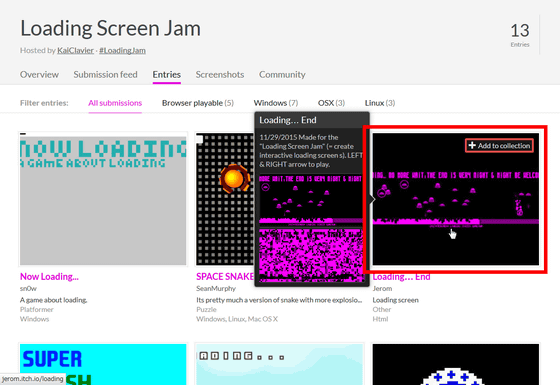The height and width of the screenshot is (385, 560).
Task: Click the Html platform text
Action: pos(380,319)
